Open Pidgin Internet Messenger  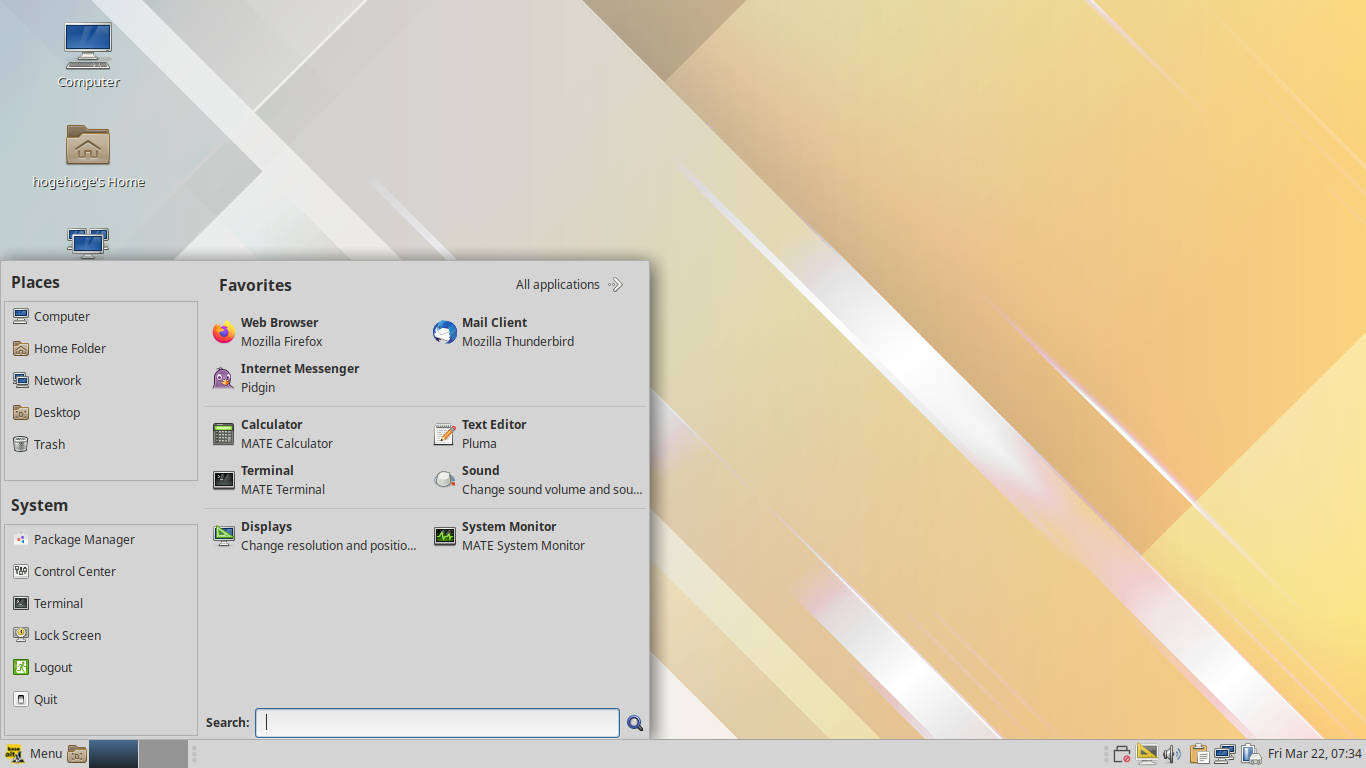316,378
